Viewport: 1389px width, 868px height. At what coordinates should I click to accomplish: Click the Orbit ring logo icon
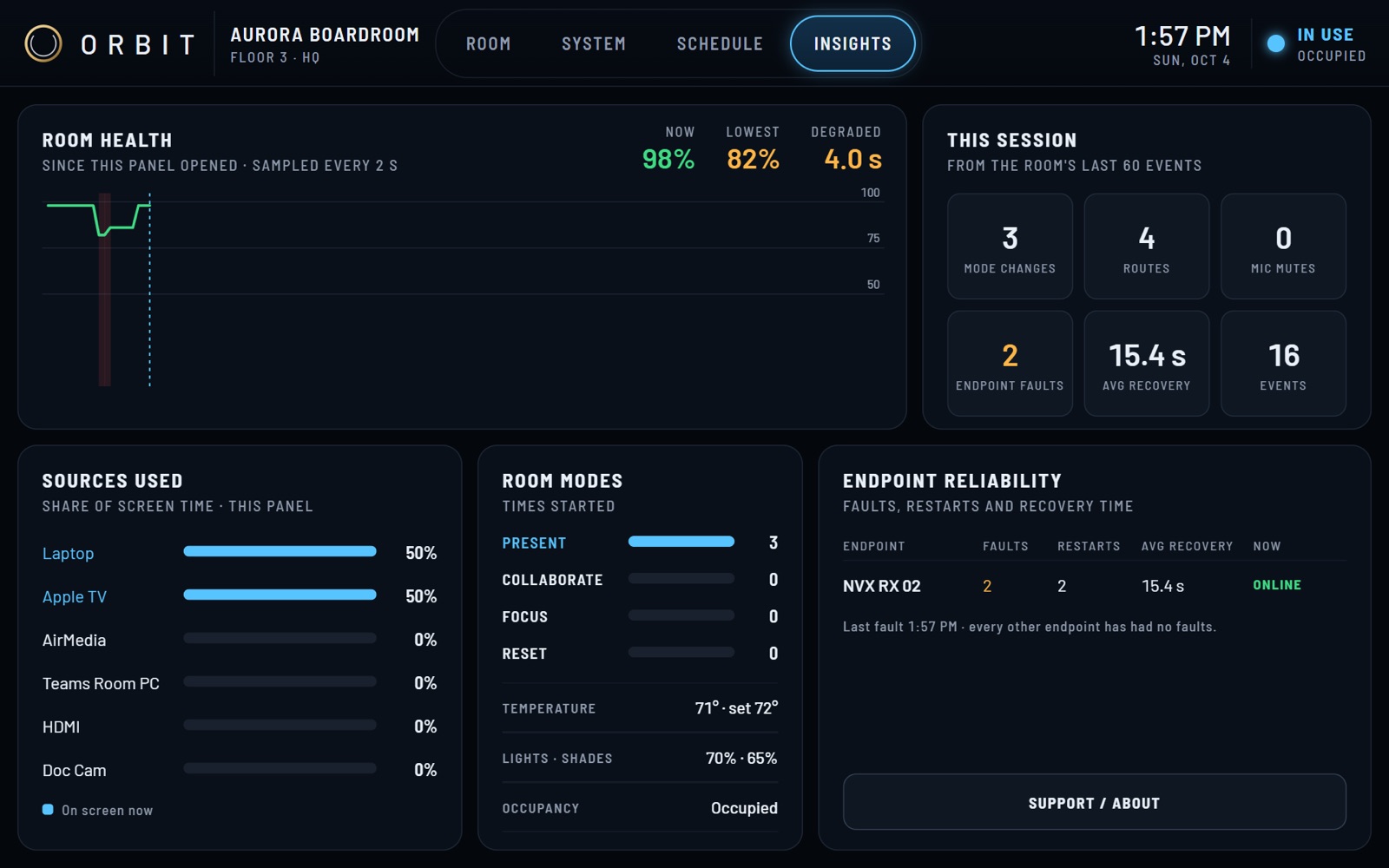pos(43,43)
